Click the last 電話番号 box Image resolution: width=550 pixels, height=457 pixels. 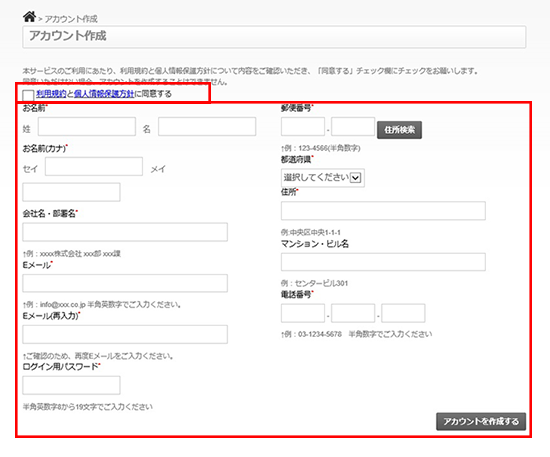tap(403, 313)
